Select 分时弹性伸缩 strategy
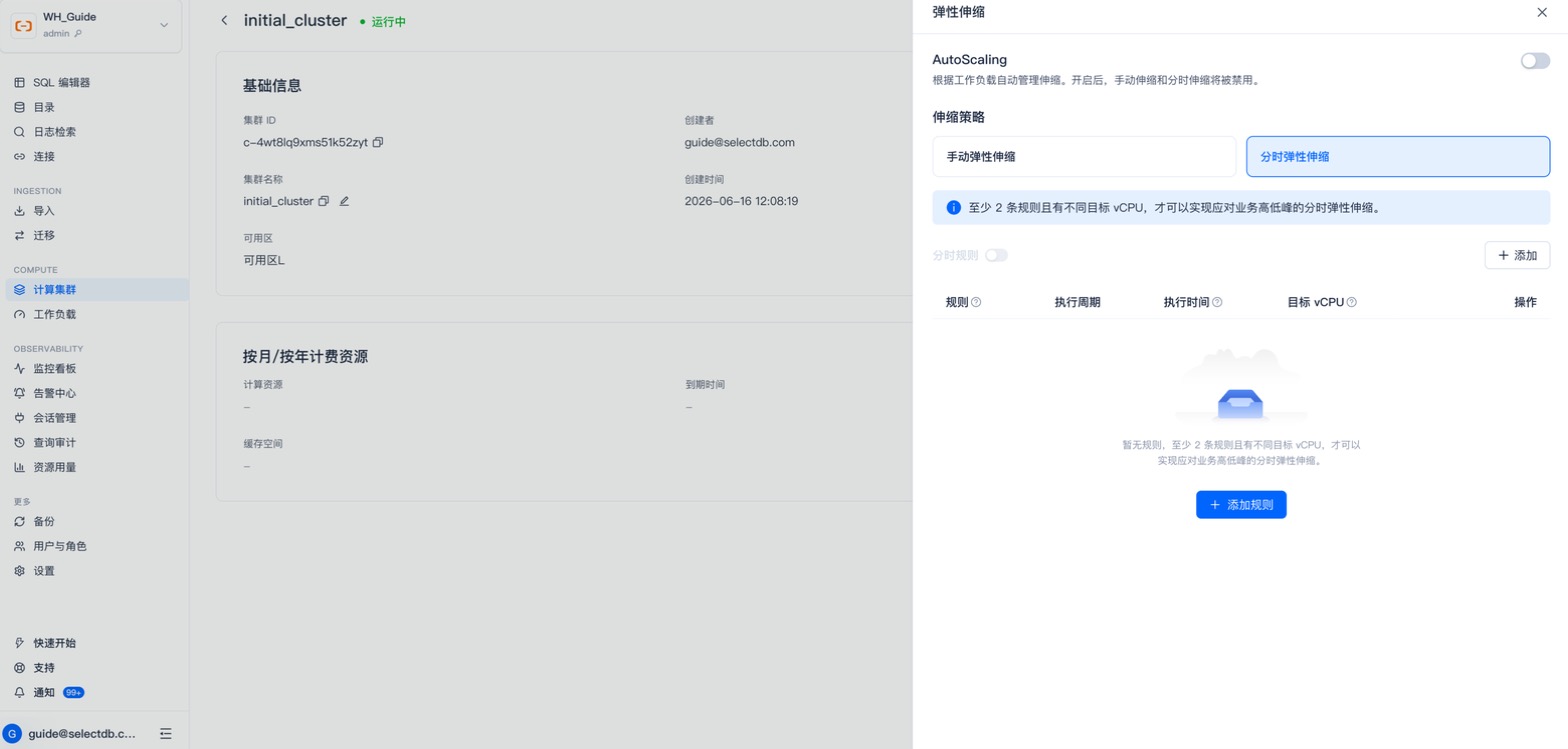Viewport: 1568px width, 749px height. point(1398,157)
